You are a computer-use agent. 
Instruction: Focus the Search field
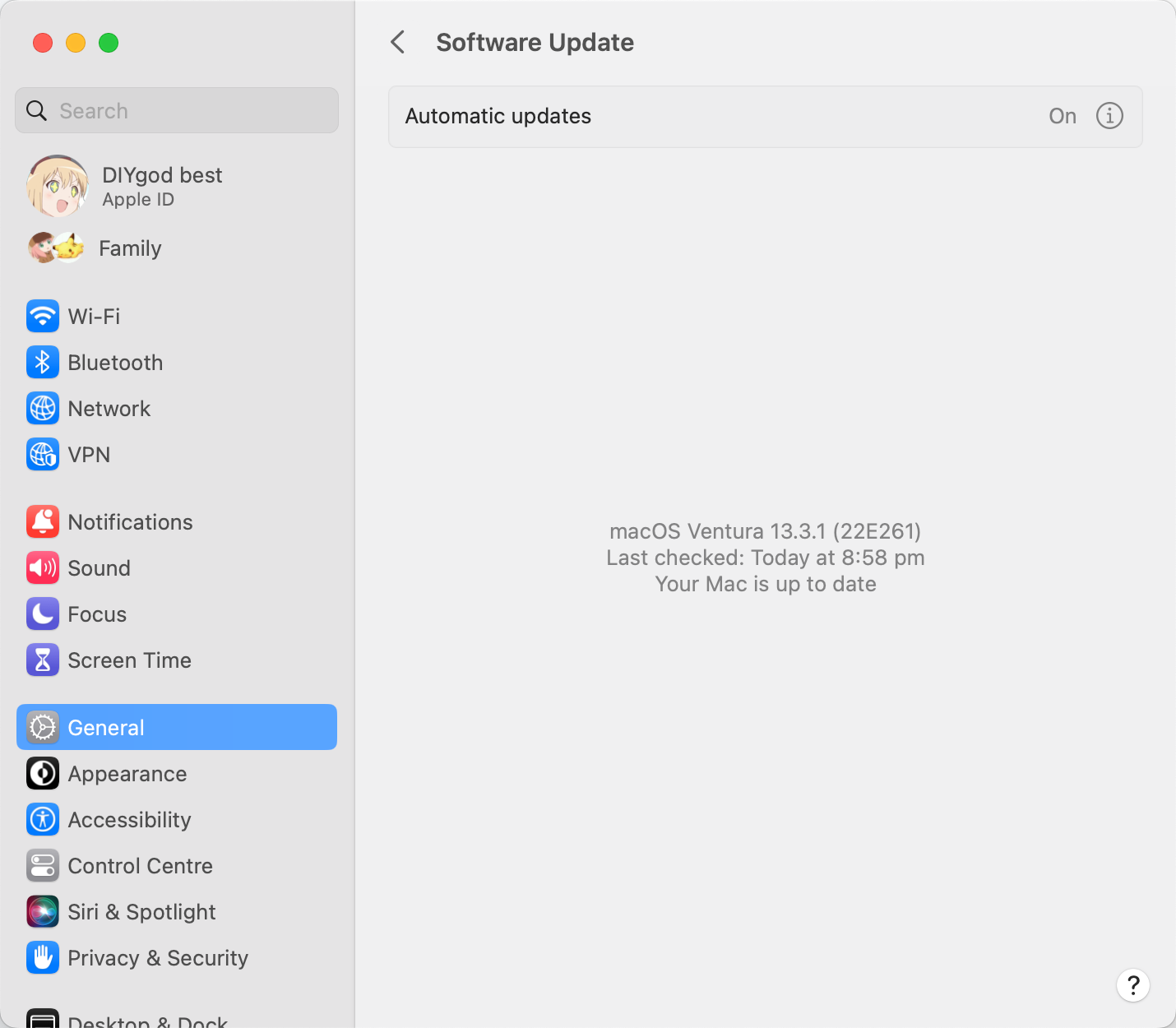coord(177,110)
